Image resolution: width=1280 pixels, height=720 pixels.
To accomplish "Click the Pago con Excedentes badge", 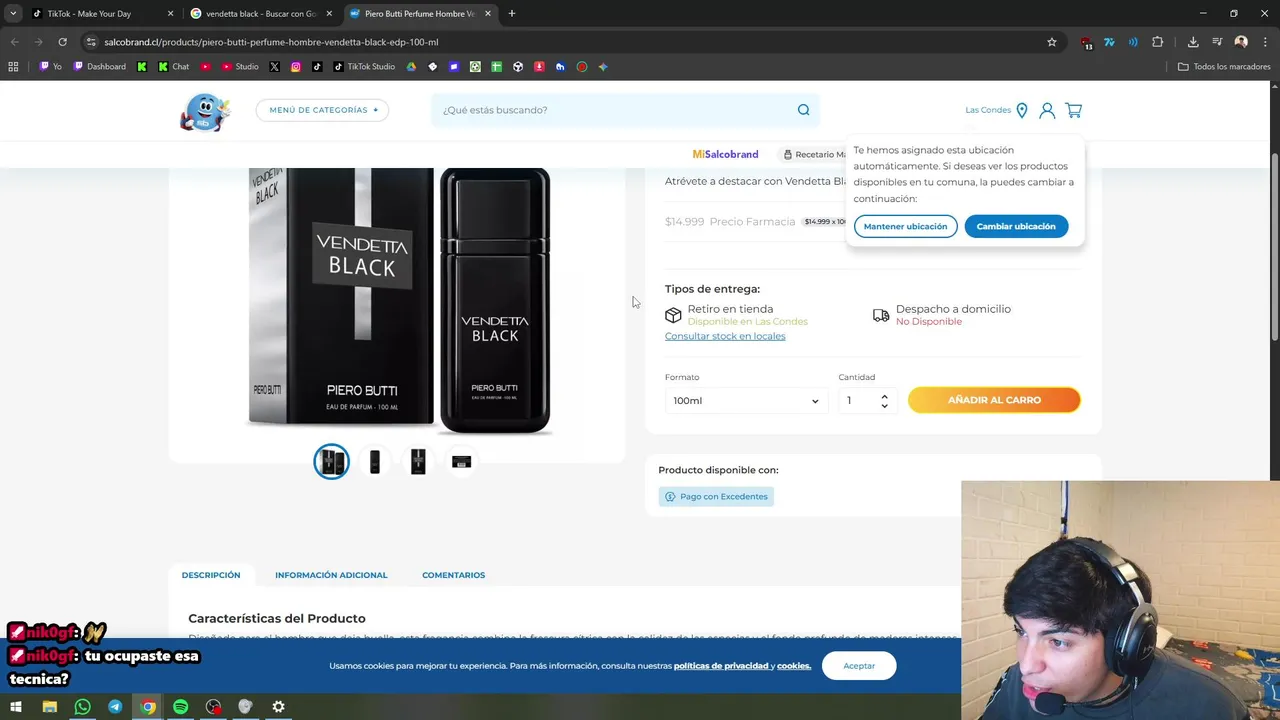I will tap(716, 497).
